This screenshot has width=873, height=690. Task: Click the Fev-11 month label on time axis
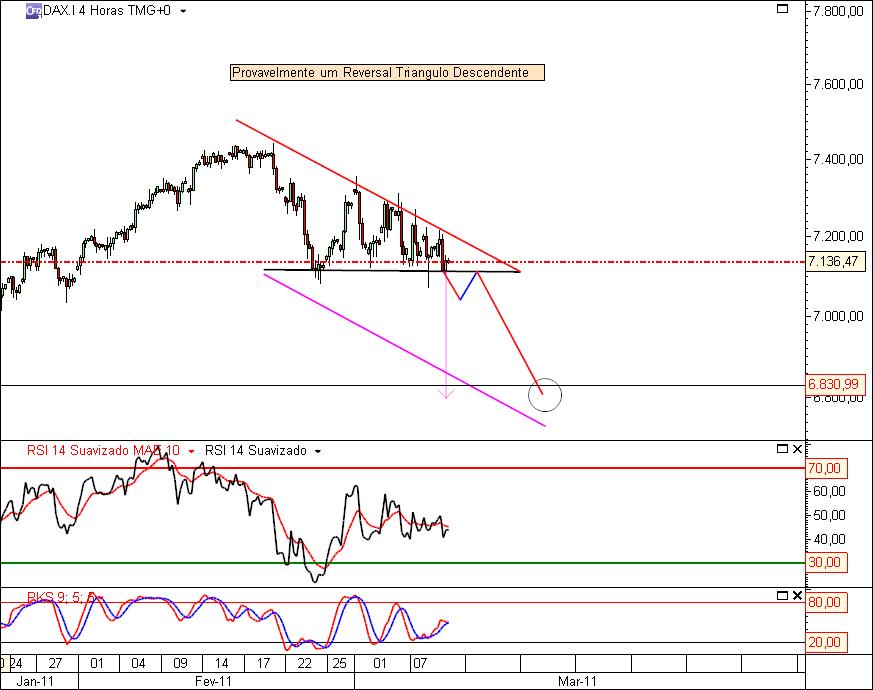tap(213, 682)
